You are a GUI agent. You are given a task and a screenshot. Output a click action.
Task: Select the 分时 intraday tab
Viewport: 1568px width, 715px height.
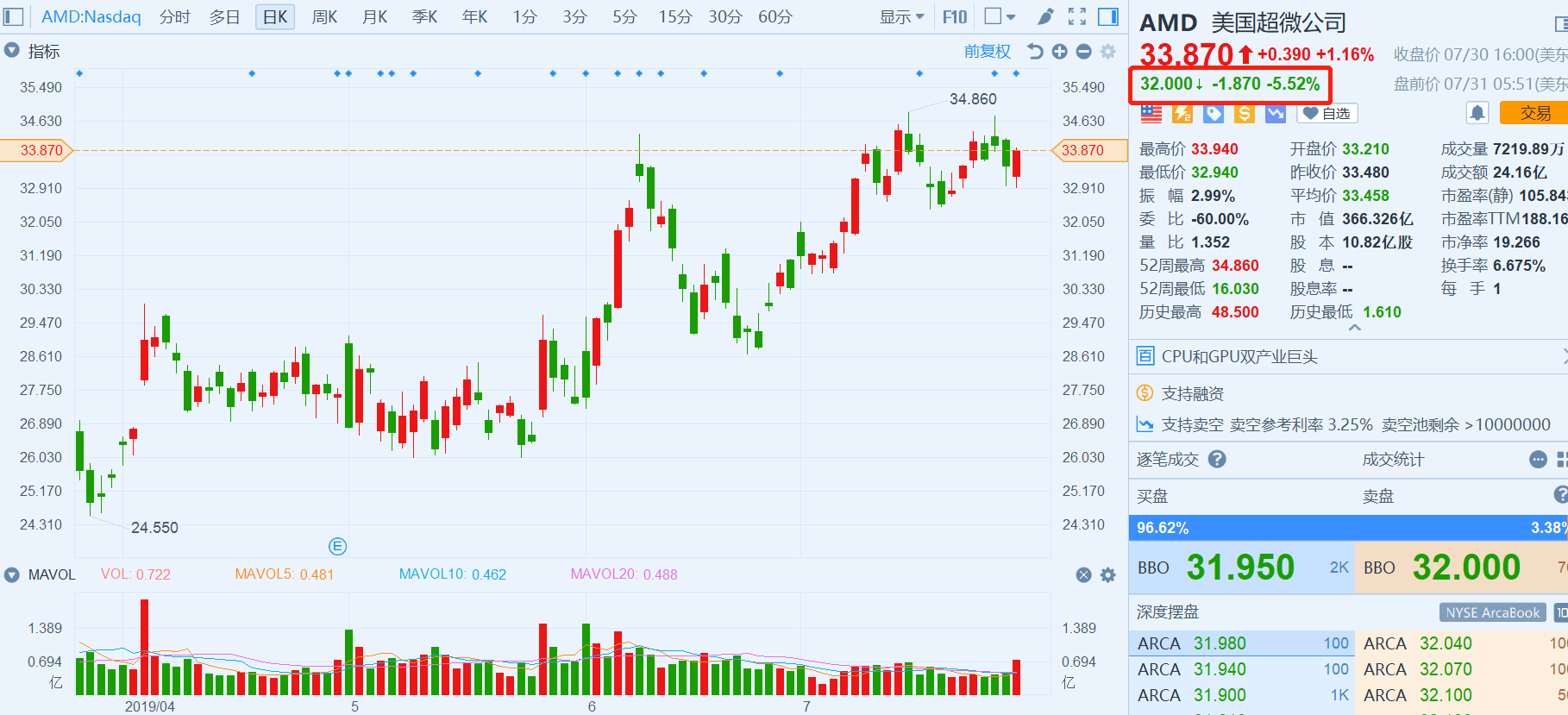tap(174, 16)
